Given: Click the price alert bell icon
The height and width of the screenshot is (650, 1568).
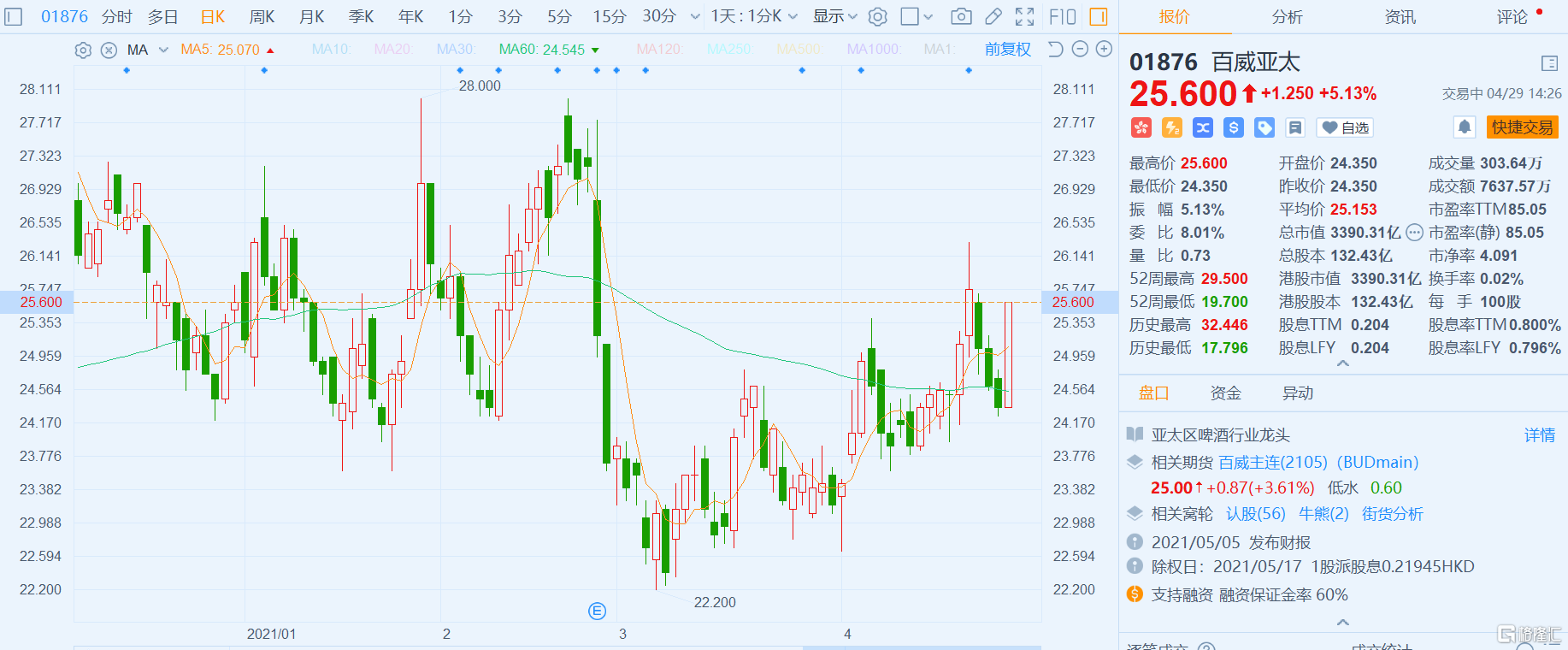Looking at the screenshot, I should click(1465, 127).
